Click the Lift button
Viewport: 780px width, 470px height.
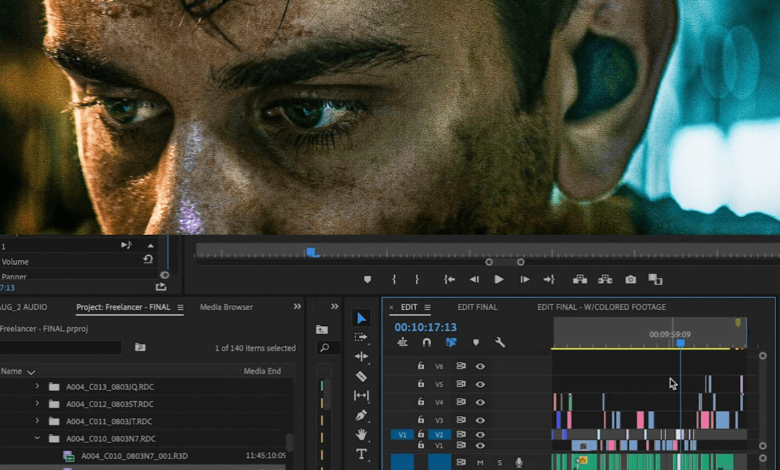click(x=580, y=280)
